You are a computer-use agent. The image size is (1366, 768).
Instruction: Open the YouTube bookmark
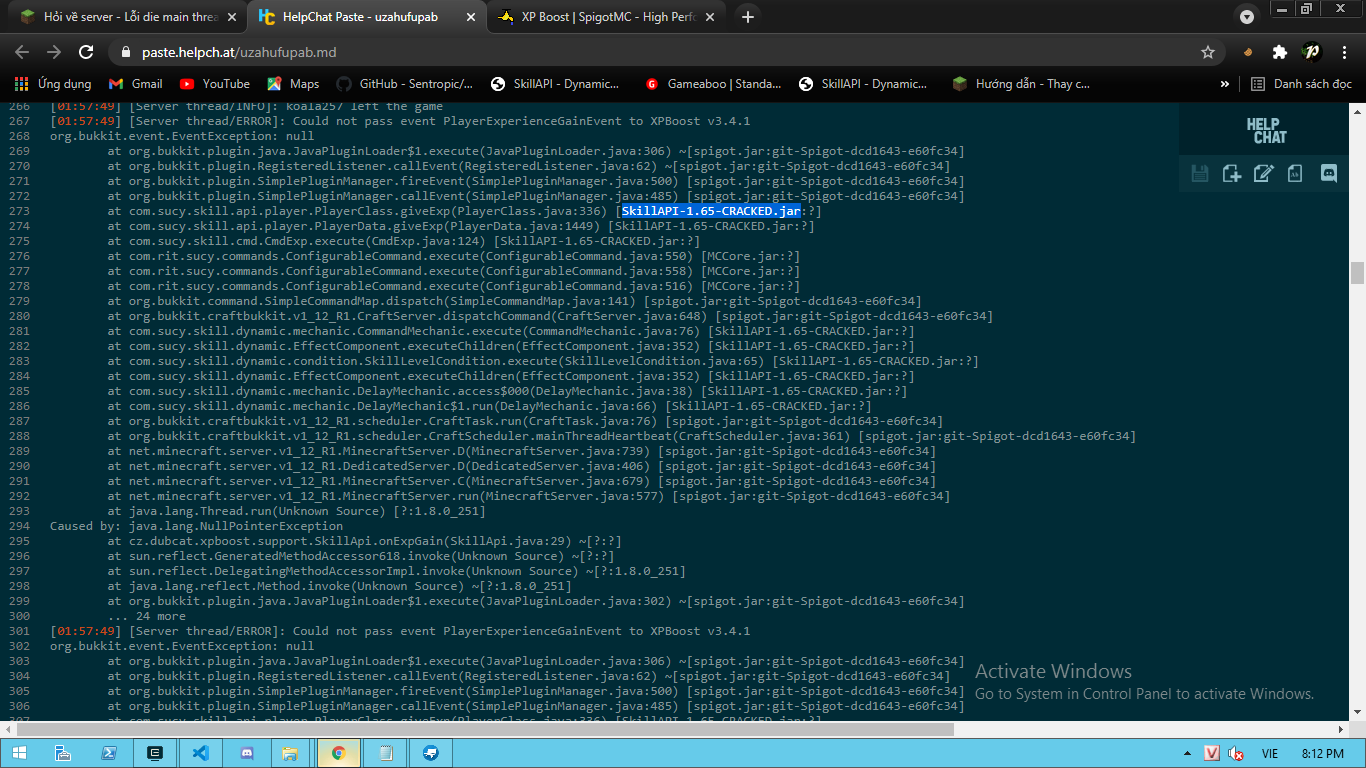(214, 84)
